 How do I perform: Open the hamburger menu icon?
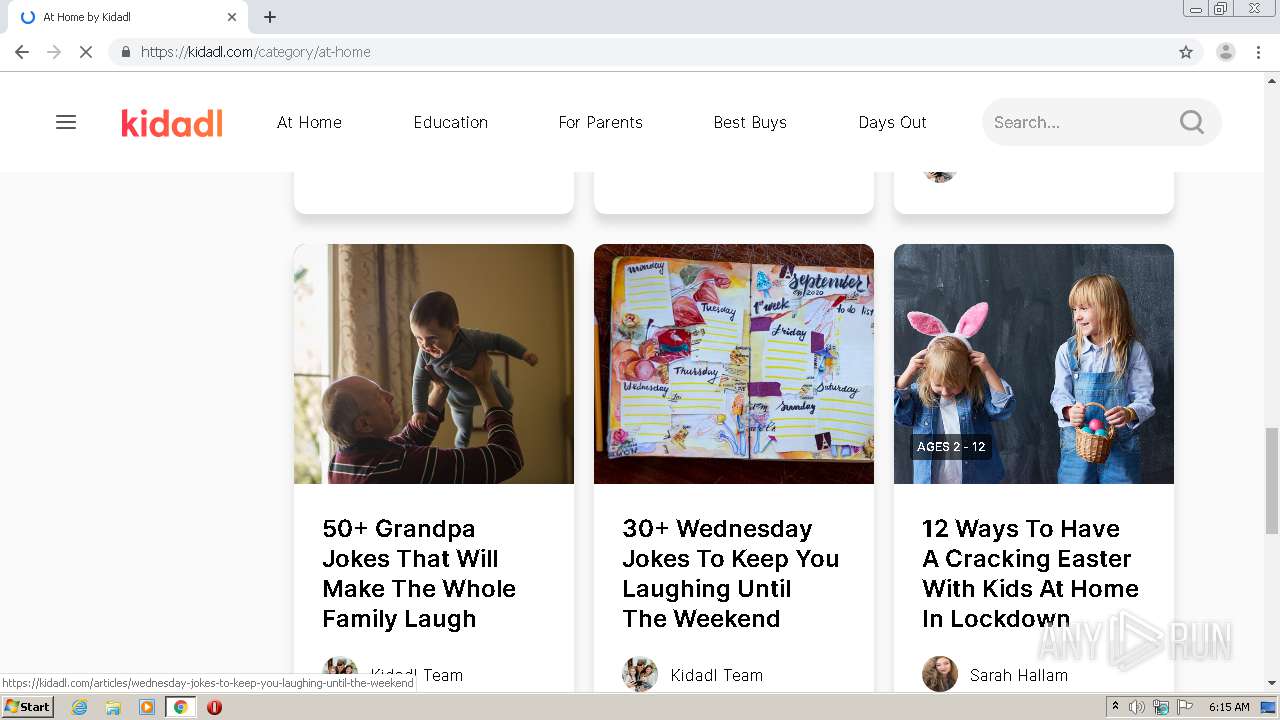point(66,122)
